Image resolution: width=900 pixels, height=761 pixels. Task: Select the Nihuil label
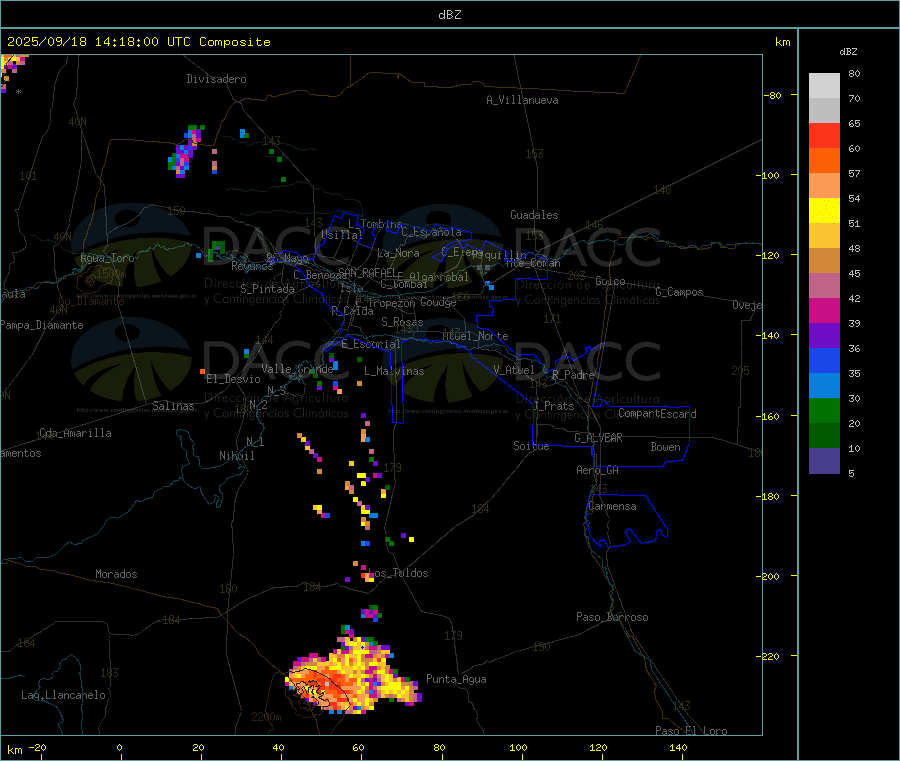pos(237,456)
